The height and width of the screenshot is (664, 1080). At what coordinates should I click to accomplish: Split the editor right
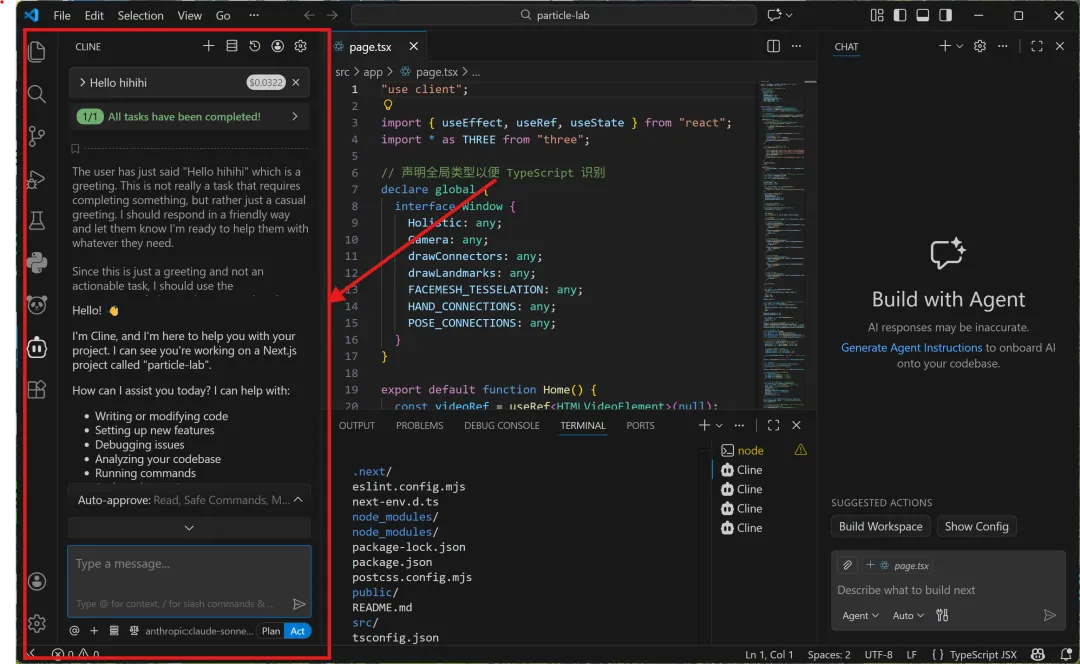coord(773,46)
